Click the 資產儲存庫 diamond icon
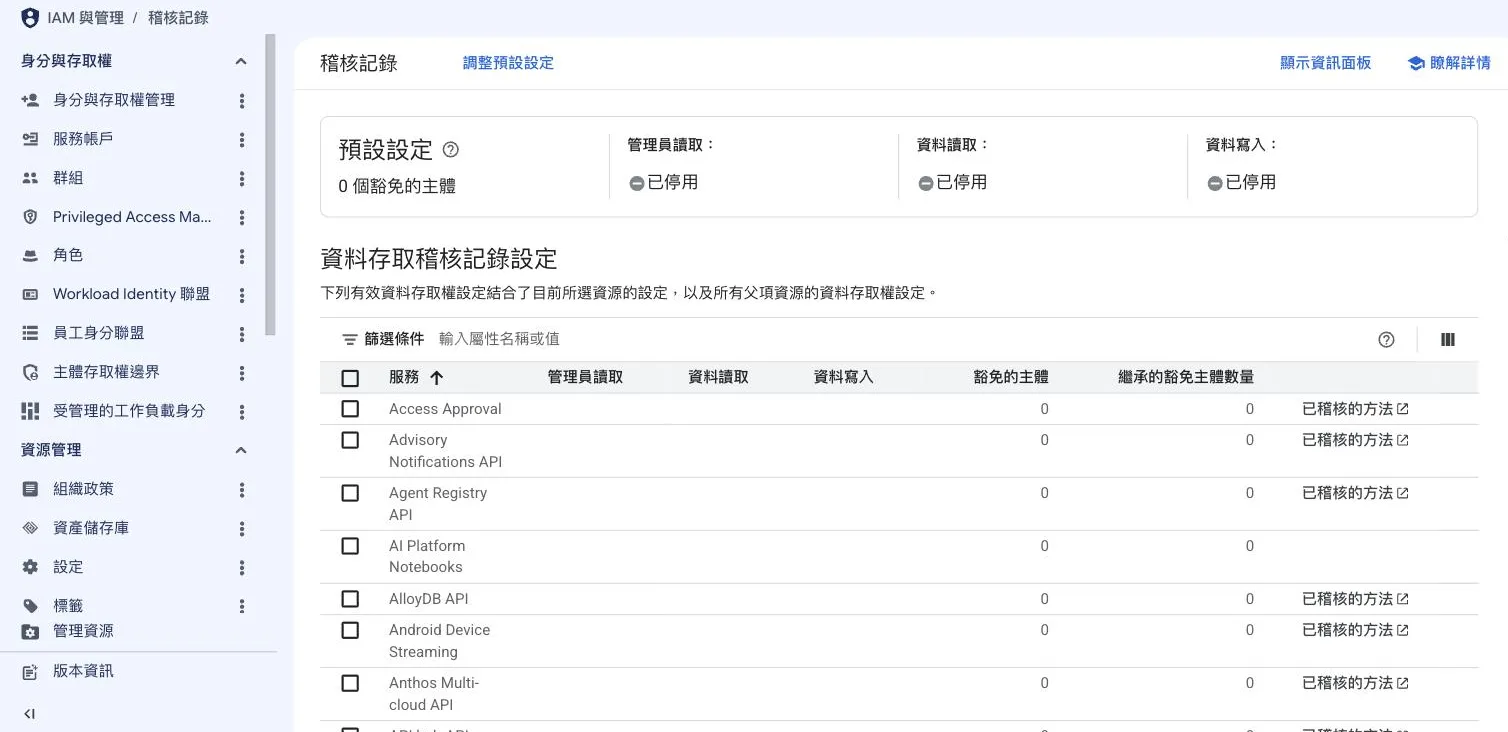 pos(30,528)
